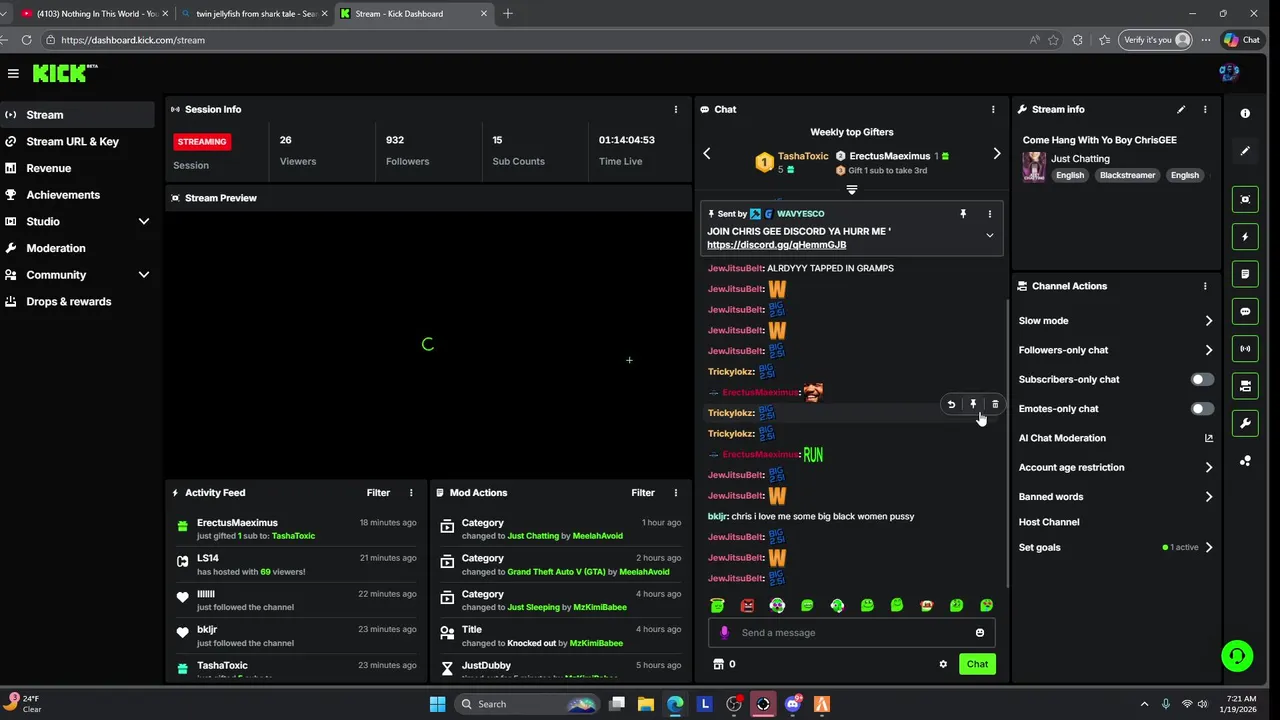Click the reply arrow on the hovered chat message
Image resolution: width=1280 pixels, height=720 pixels.
coord(951,405)
